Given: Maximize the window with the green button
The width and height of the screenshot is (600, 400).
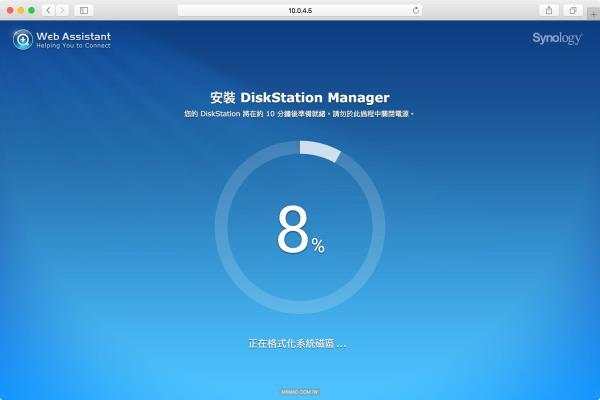Looking at the screenshot, I should pyautogui.click(x=32, y=11).
